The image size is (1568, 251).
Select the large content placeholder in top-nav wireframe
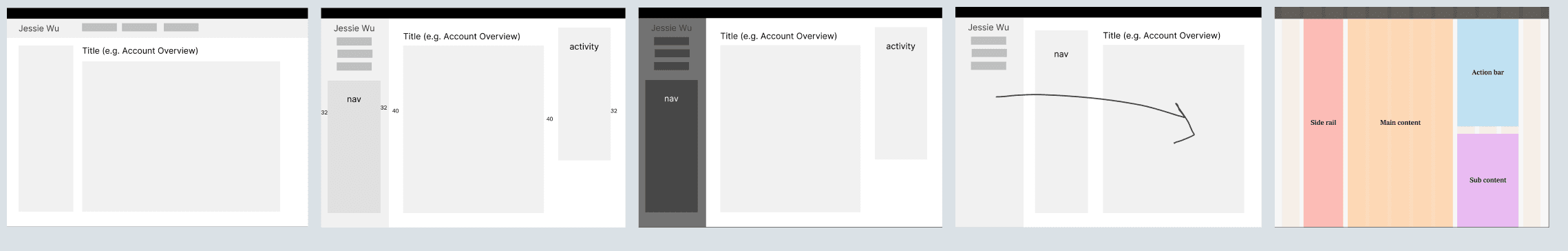[181, 137]
